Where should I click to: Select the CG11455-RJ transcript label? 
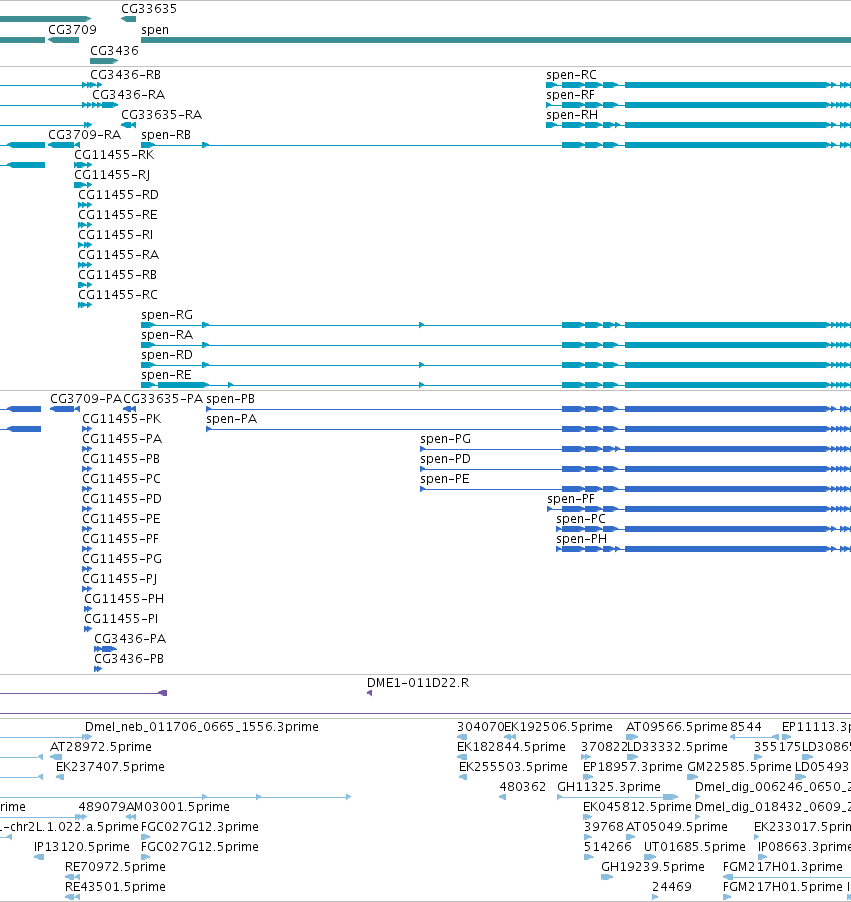tap(112, 174)
